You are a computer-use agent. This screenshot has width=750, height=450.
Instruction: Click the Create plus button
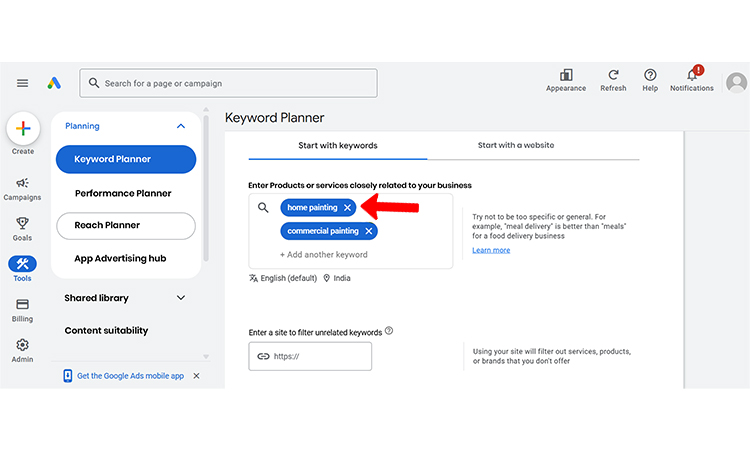(x=23, y=128)
